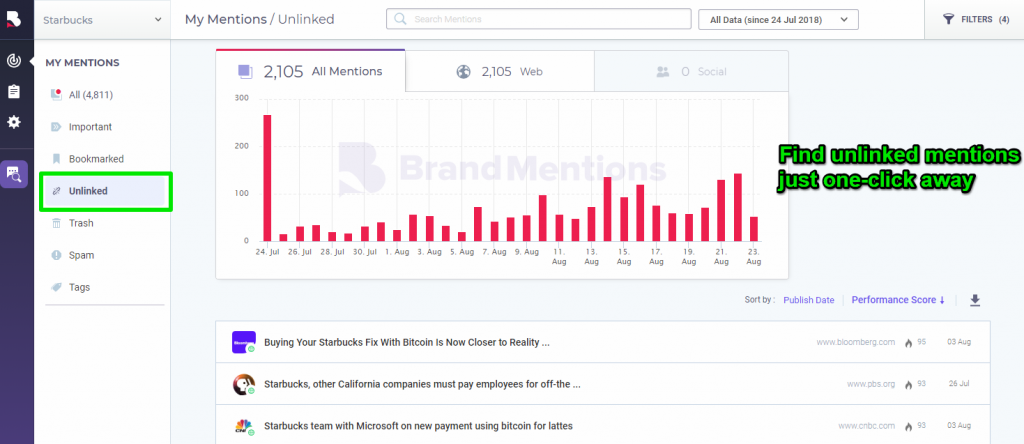Click the www.pbs.org source link
The image size is (1024, 444).
[x=871, y=384]
